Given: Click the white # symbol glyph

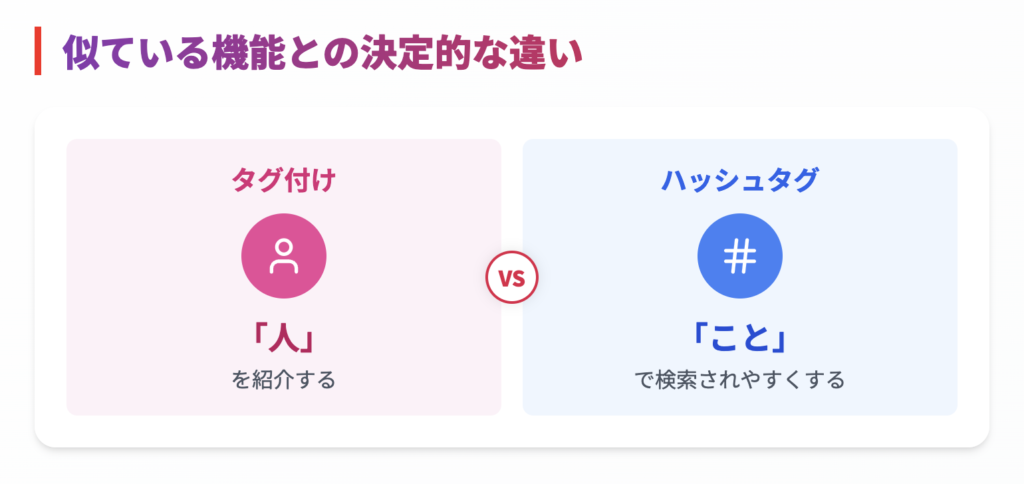Looking at the screenshot, I should [x=739, y=256].
